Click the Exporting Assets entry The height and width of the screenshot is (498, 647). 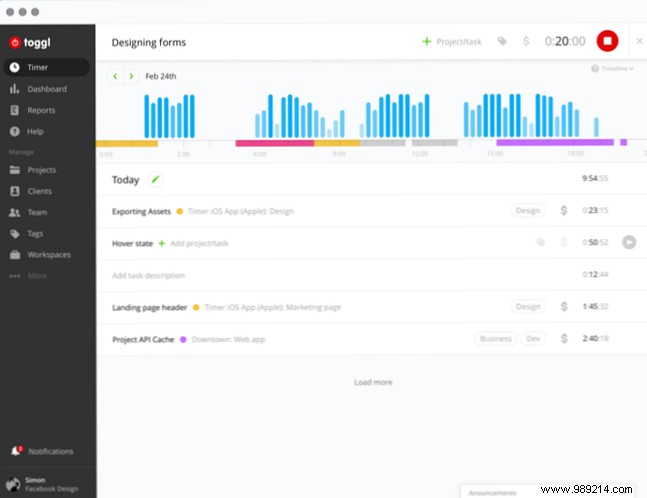pyautogui.click(x=141, y=211)
